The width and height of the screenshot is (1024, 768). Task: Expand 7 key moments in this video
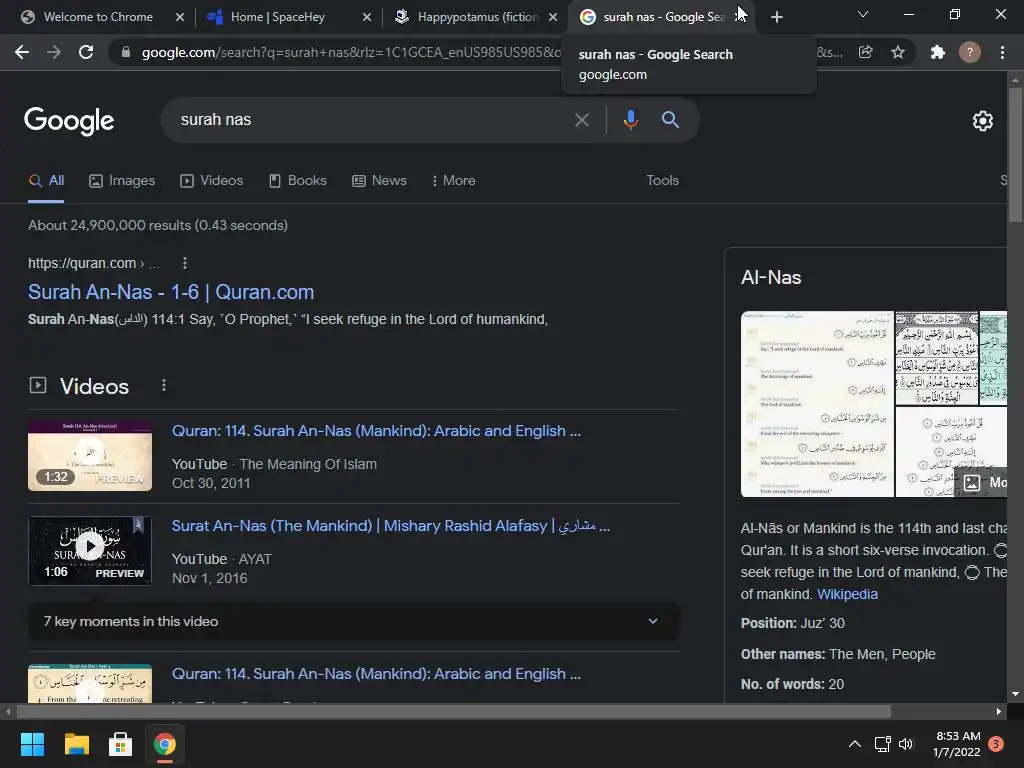point(353,621)
